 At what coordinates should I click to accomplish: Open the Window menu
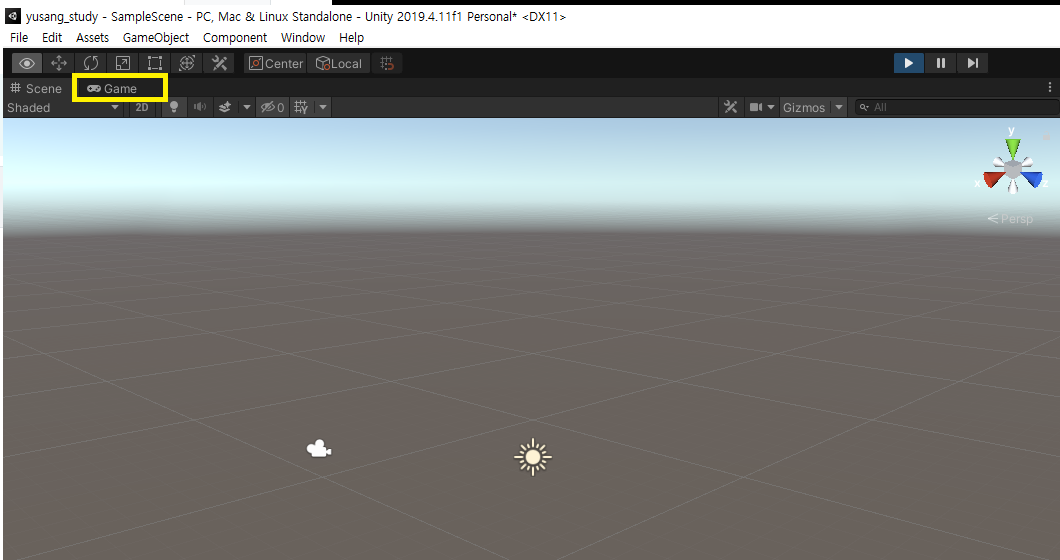pyautogui.click(x=303, y=38)
